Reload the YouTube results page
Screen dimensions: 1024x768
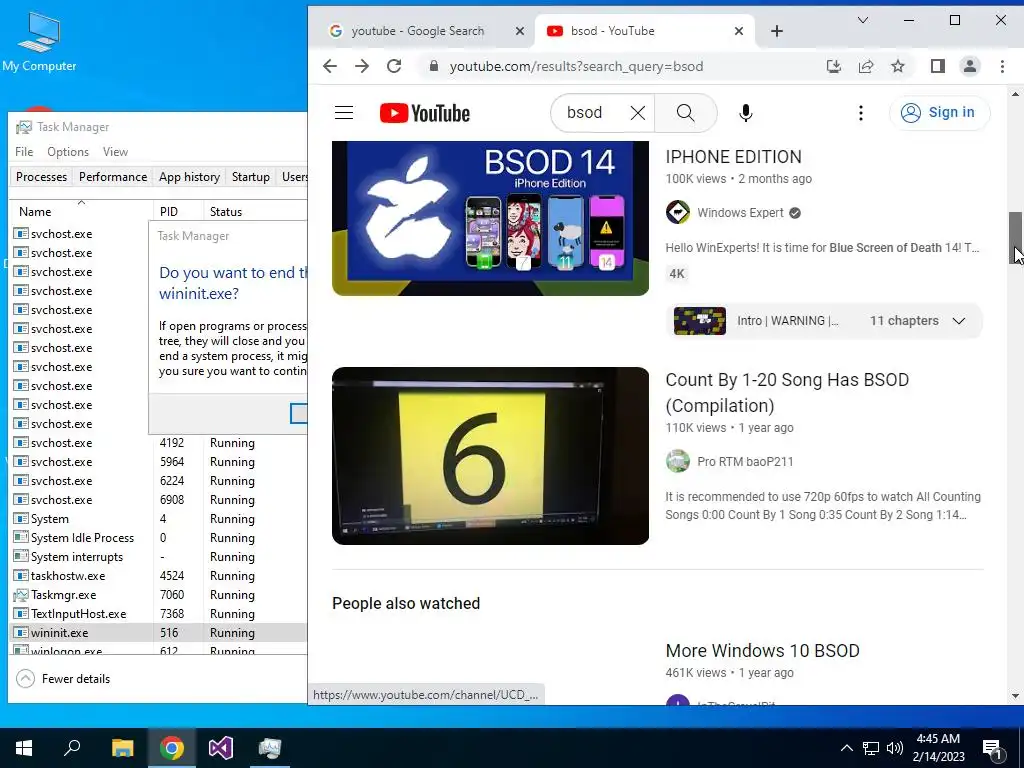point(394,66)
